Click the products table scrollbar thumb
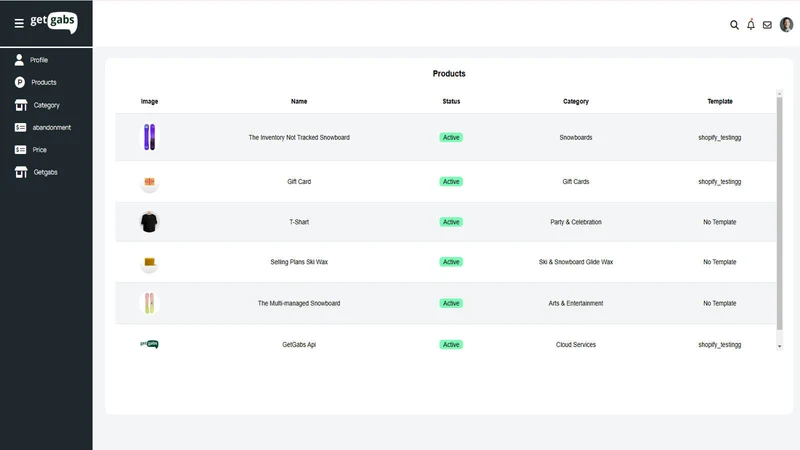The image size is (800, 450). point(779,213)
